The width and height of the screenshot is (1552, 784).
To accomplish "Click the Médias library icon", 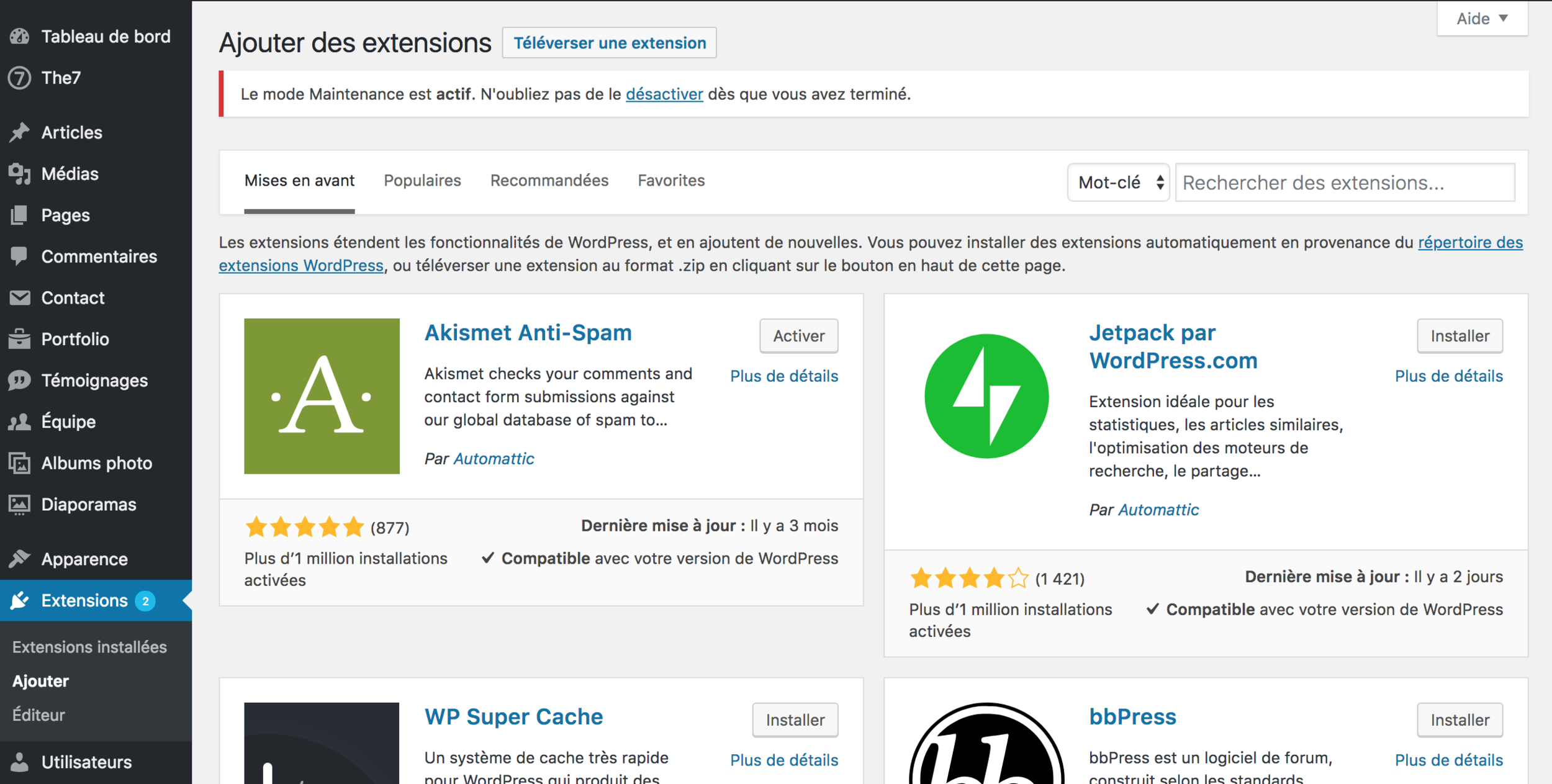I will pyautogui.click(x=20, y=174).
